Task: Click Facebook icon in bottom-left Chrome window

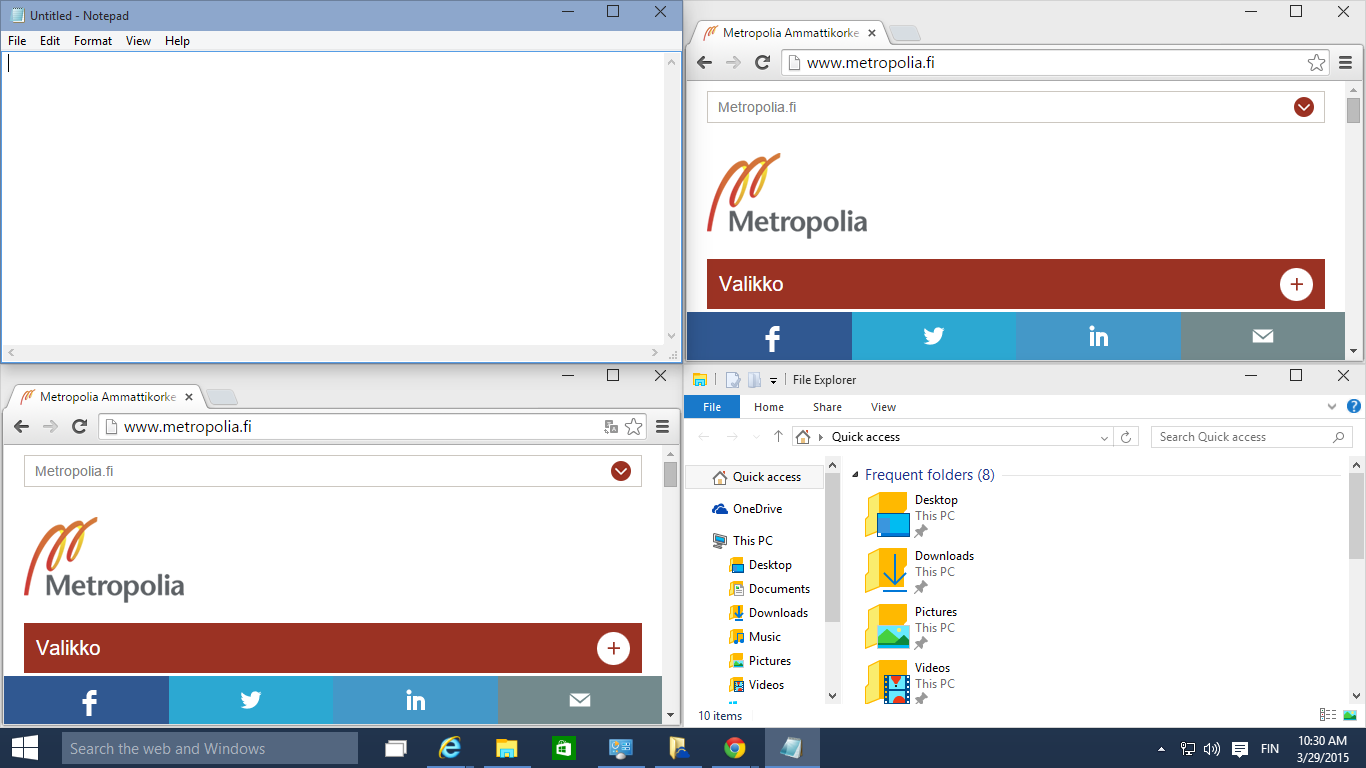Action: pos(87,700)
